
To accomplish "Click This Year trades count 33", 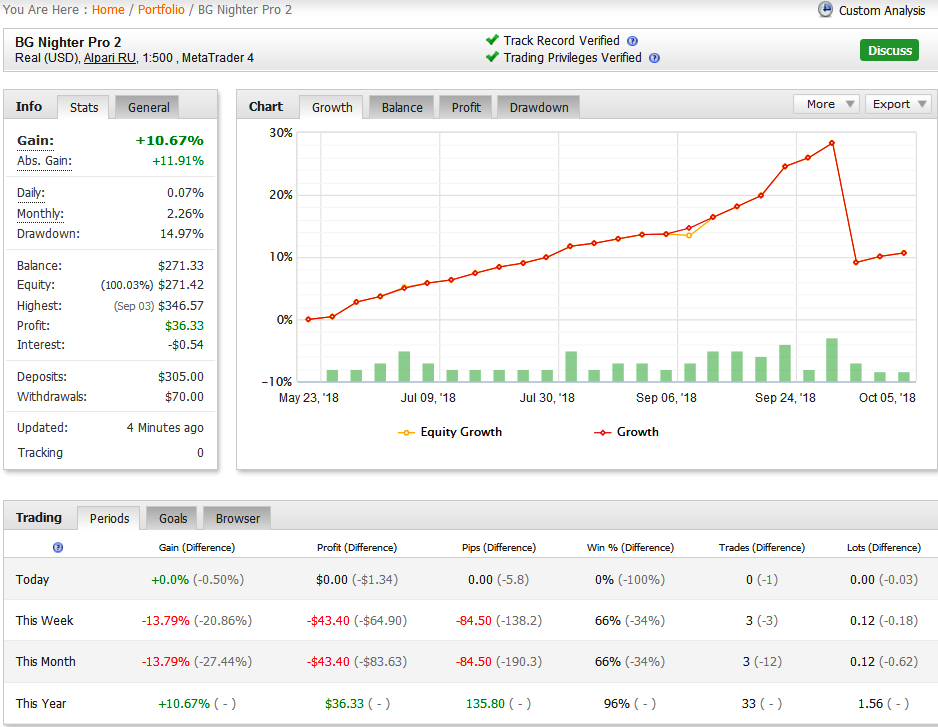I will (749, 704).
